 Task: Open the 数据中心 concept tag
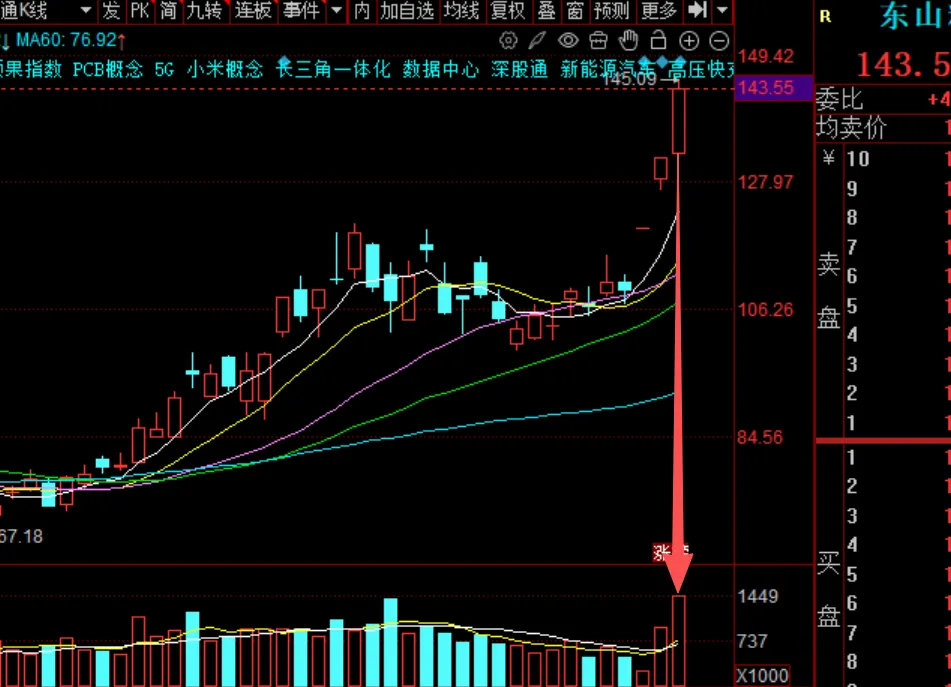(x=441, y=69)
